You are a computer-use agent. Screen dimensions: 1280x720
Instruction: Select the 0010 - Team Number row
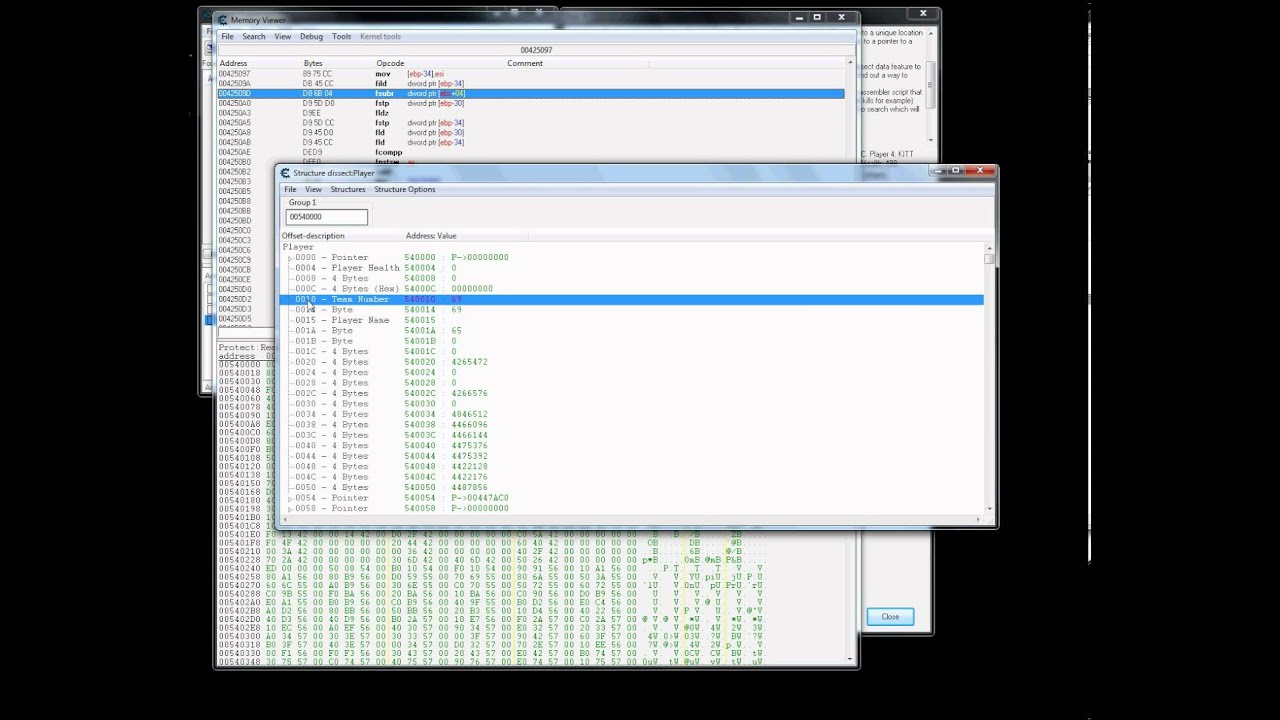coord(632,299)
